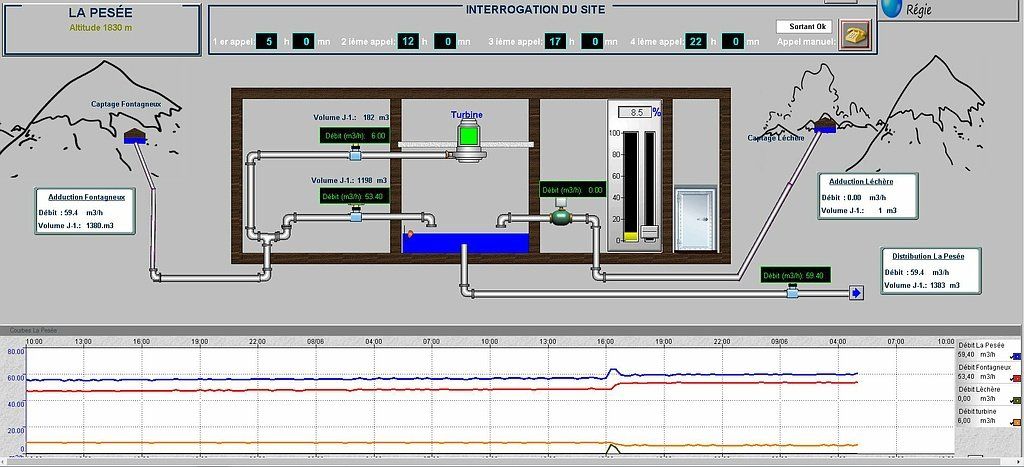Toggle the Débit La Pesée curve checkbox
Image resolution: width=1024 pixels, height=467 pixels.
coord(1015,355)
